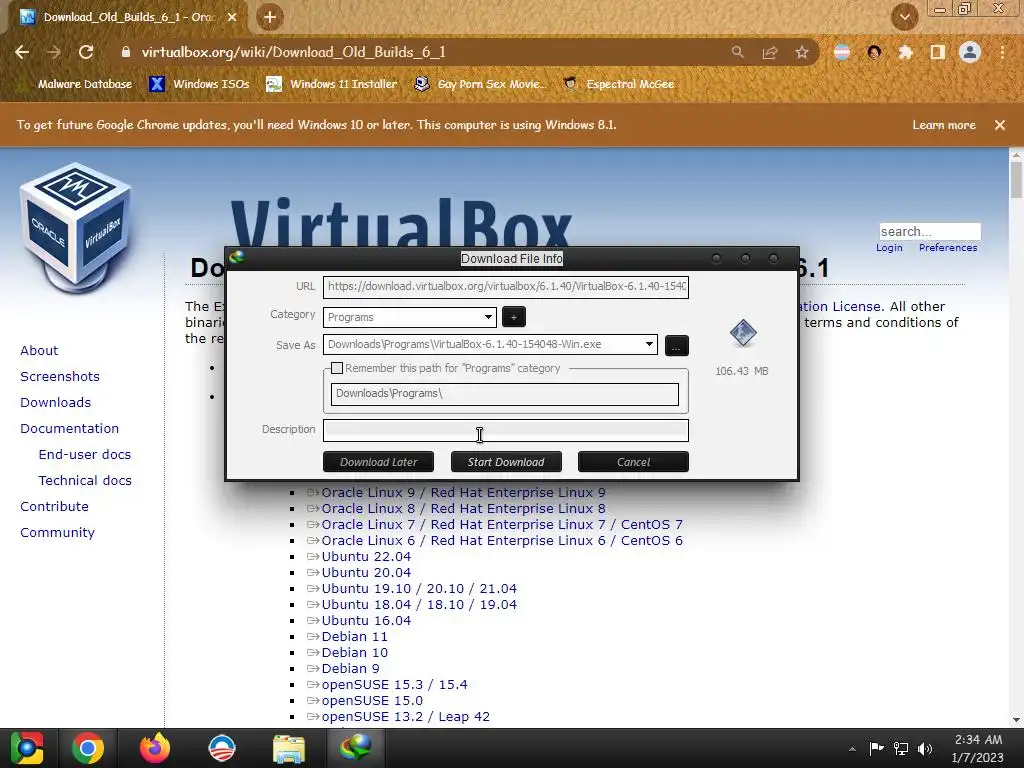Click the URL field in download dialog

point(505,287)
